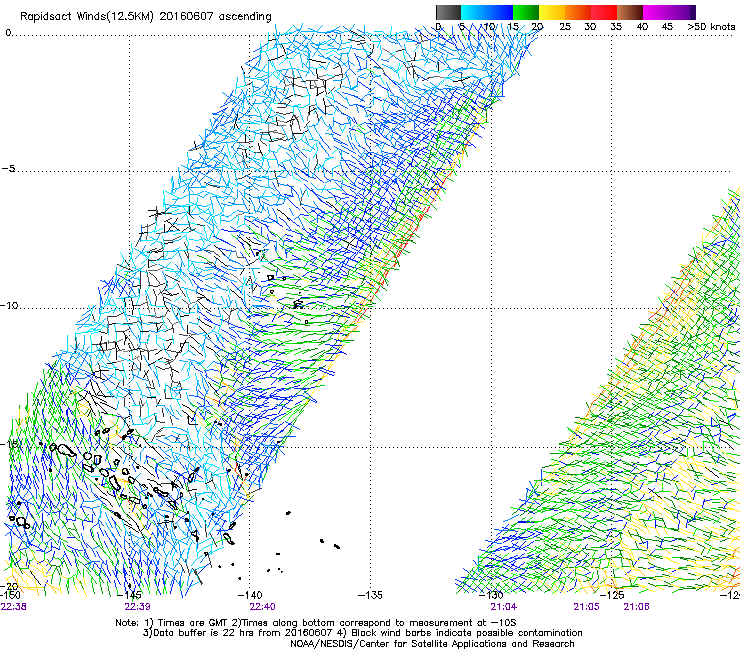The width and height of the screenshot is (740, 650).
Task: Click the longitude label '-140' on the bottom axis
Action: coord(251,595)
